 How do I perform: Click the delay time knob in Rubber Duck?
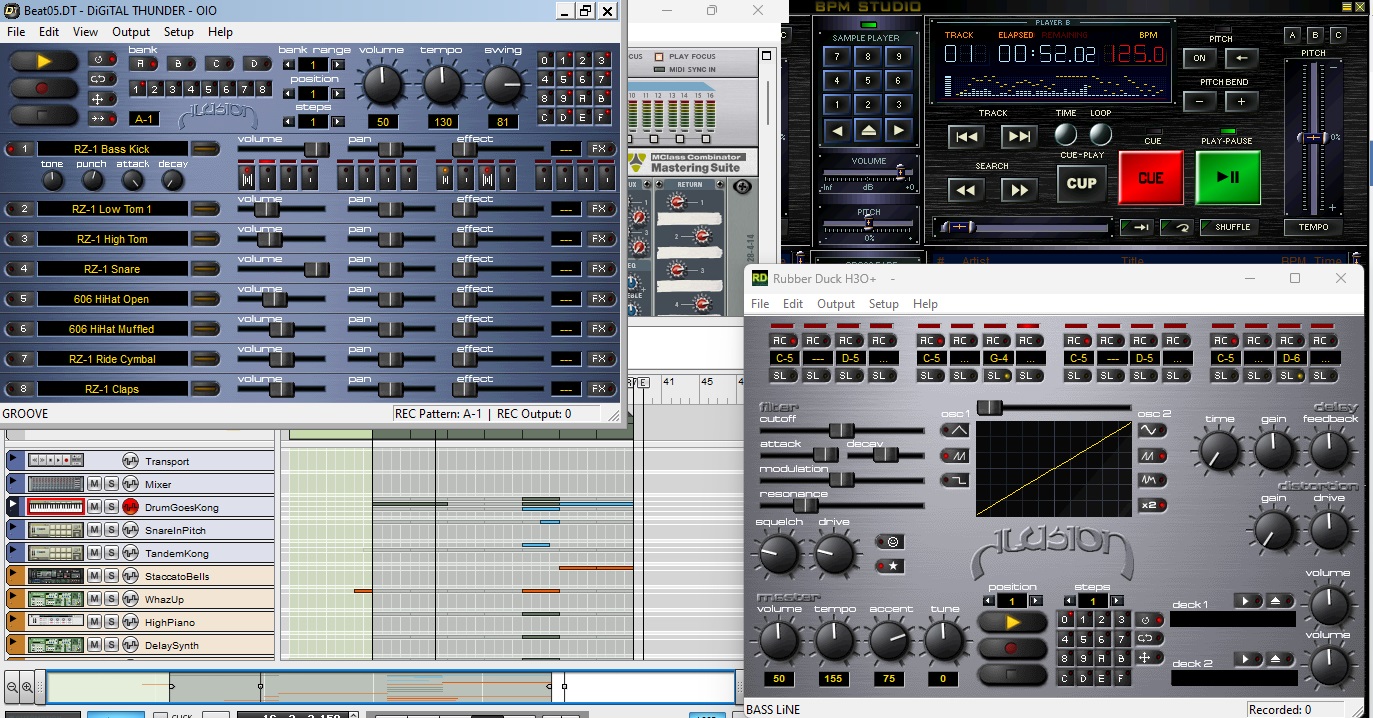(1218, 452)
